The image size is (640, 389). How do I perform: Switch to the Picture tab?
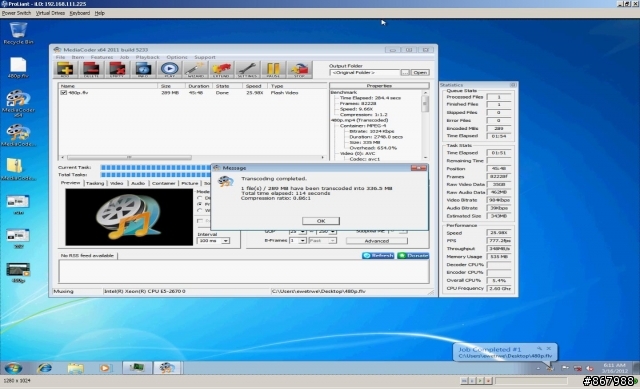[189, 183]
